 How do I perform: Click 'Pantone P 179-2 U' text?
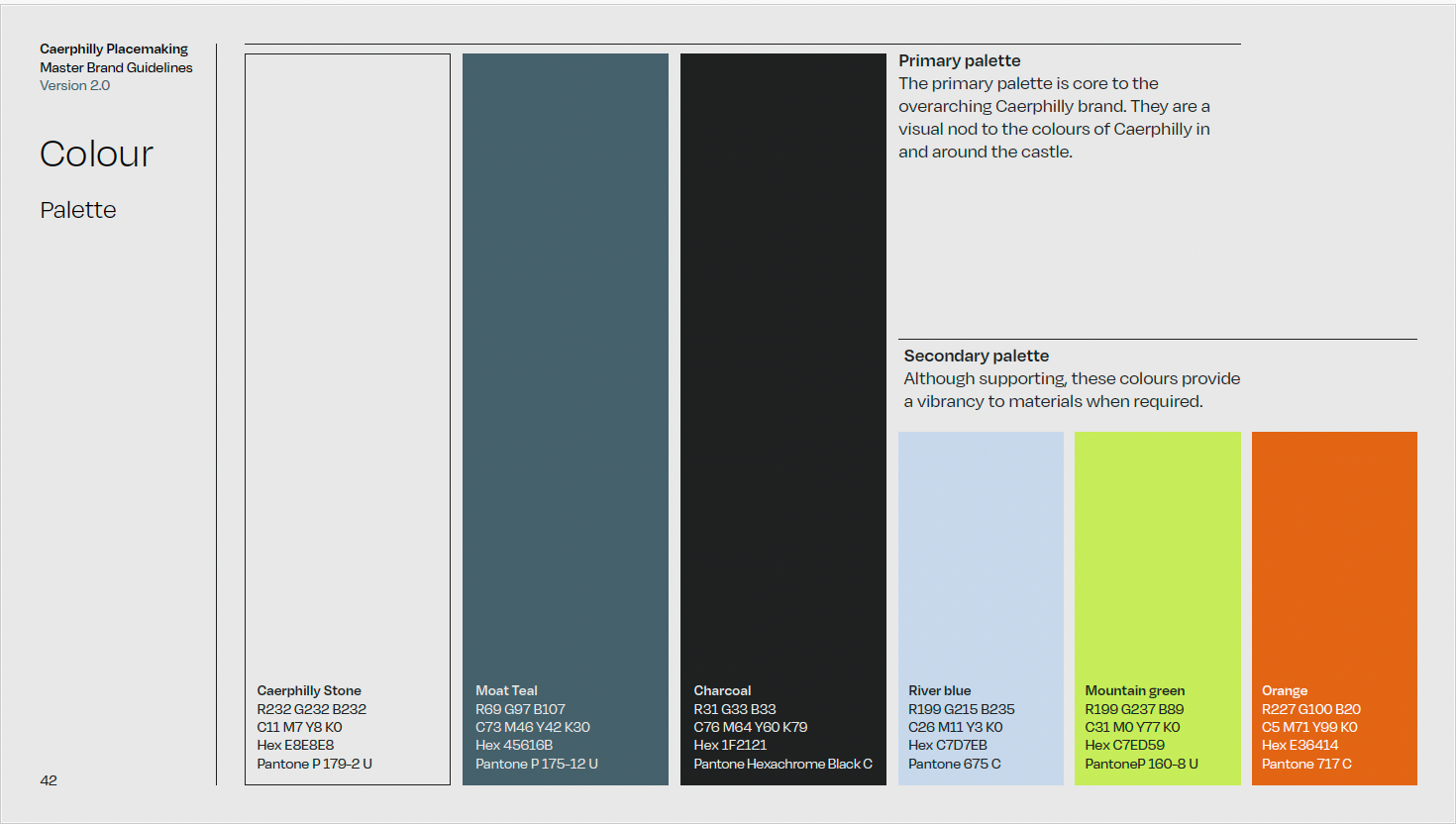coord(315,764)
